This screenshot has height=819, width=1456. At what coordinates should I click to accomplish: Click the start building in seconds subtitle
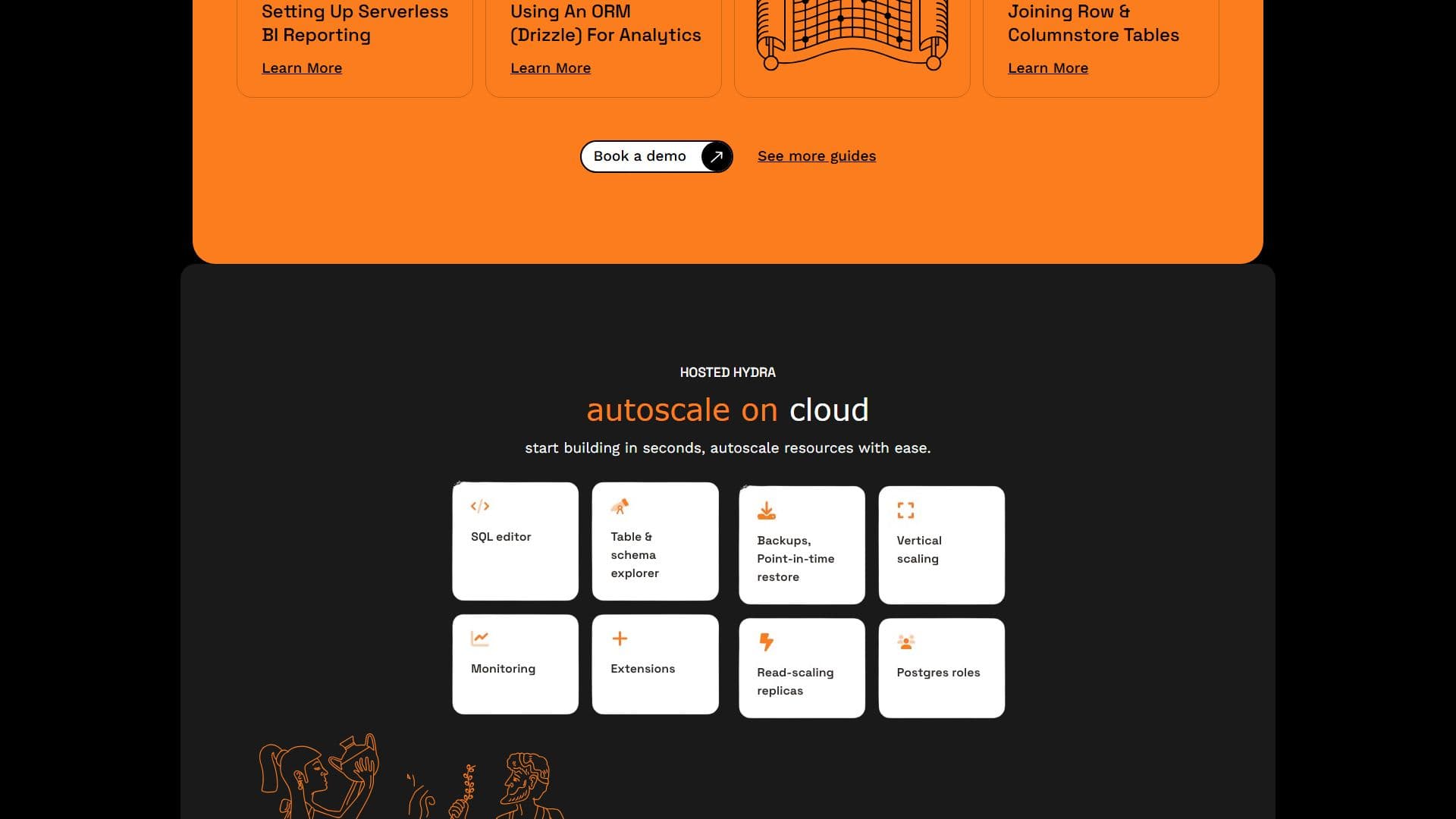(x=728, y=448)
